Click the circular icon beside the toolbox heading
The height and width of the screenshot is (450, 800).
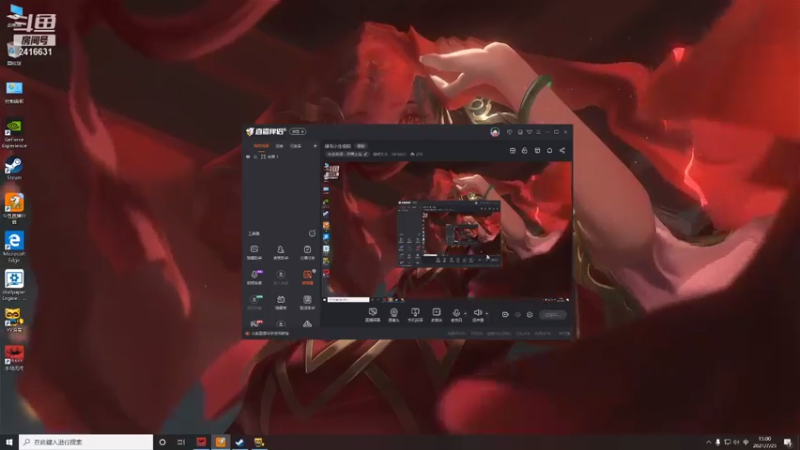(312, 233)
